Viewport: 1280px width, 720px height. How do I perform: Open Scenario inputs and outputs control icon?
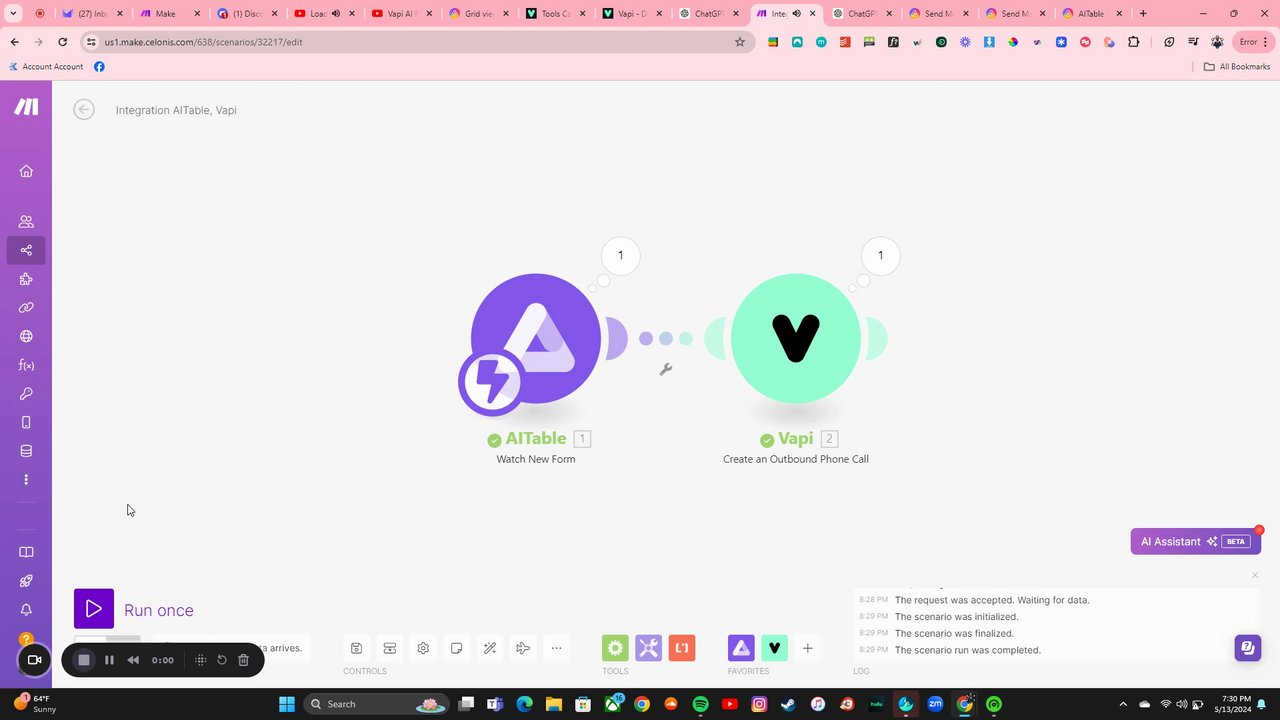pyautogui.click(x=390, y=648)
